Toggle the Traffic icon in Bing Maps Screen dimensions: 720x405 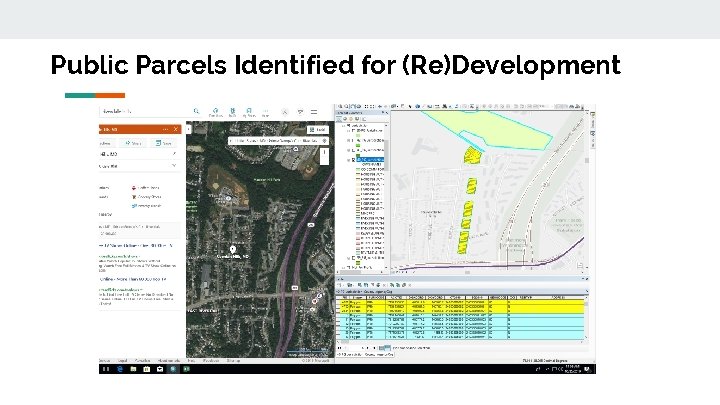coord(232,112)
